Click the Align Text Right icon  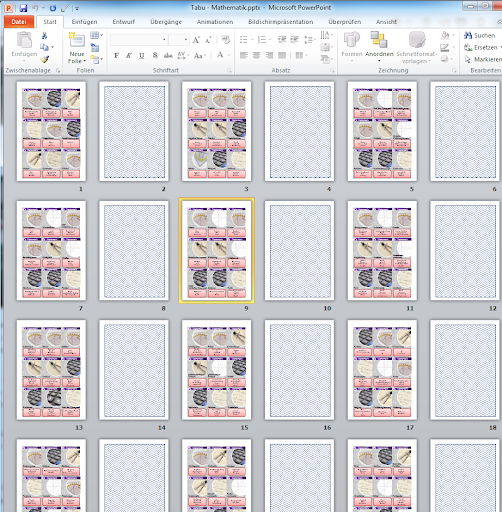coord(269,55)
